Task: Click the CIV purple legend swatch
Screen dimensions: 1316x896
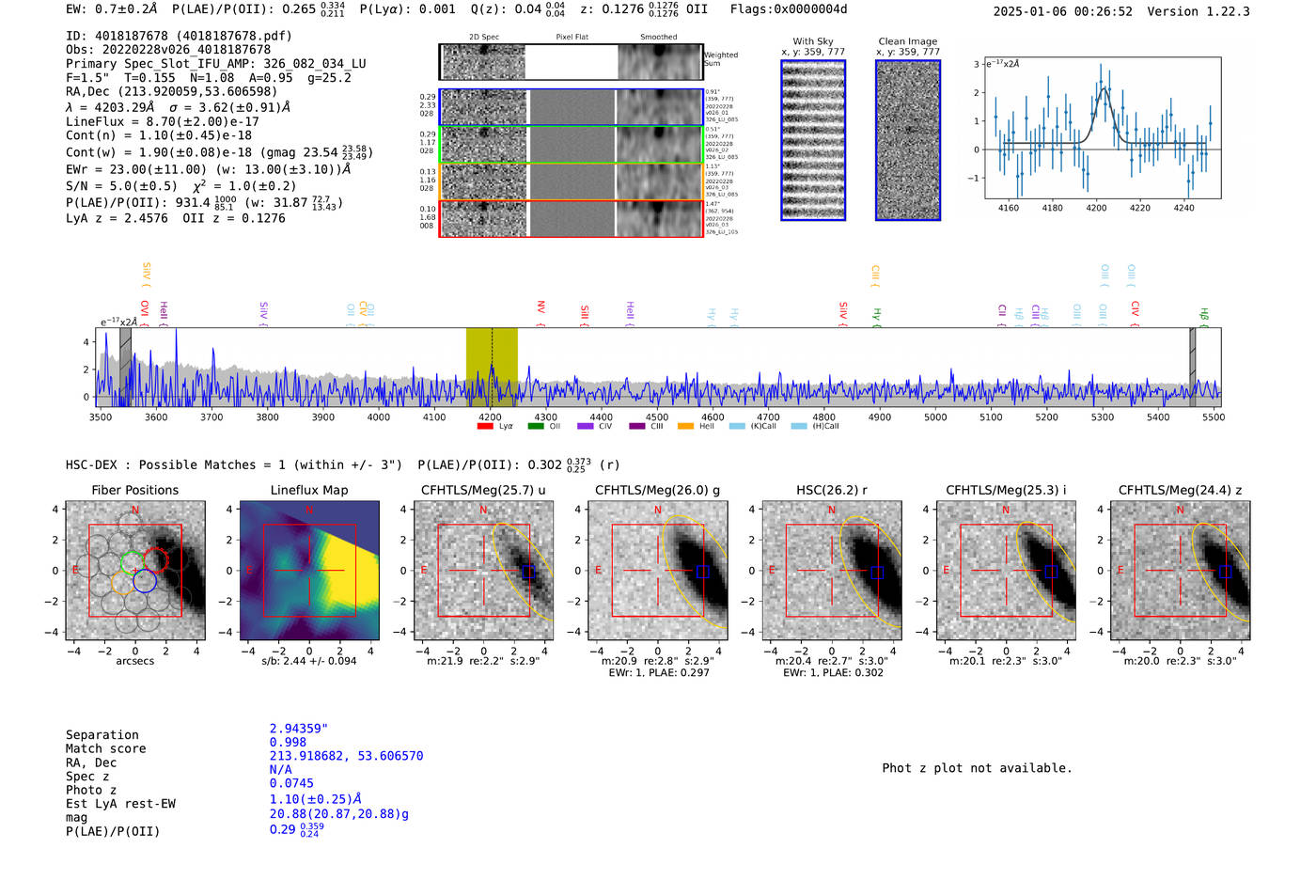Action: (x=586, y=426)
